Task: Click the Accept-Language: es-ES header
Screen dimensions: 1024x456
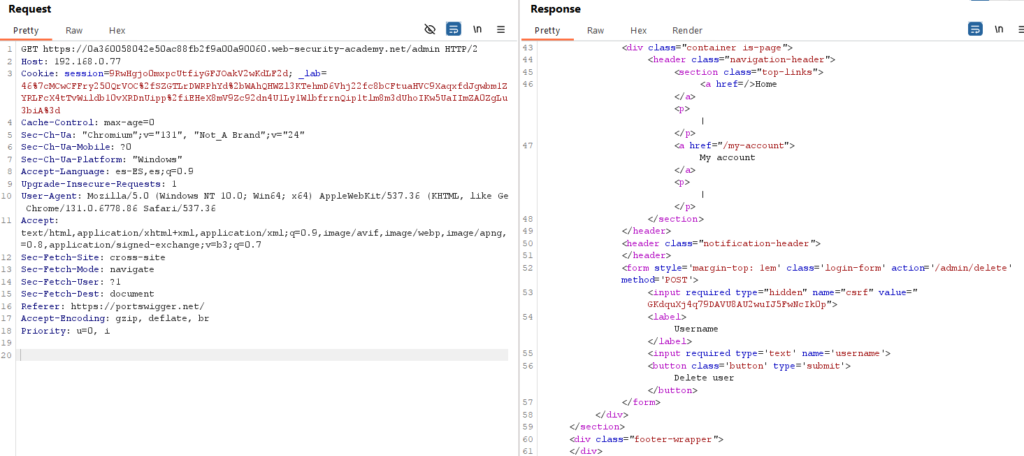Action: [106, 171]
